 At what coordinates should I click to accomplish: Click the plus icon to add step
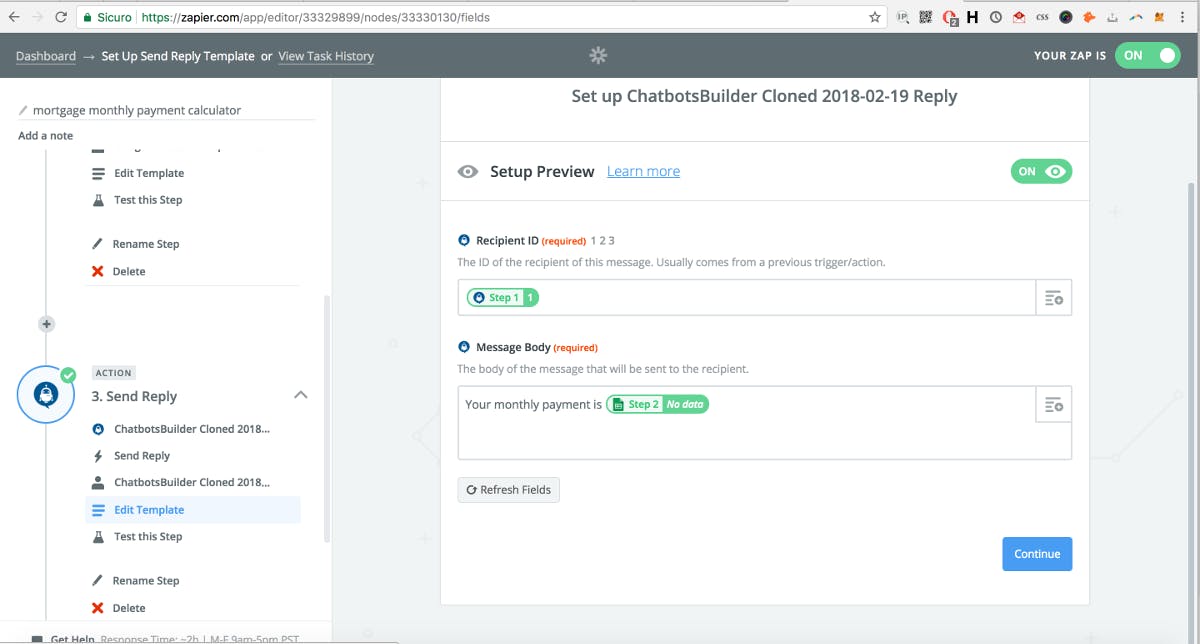click(46, 324)
